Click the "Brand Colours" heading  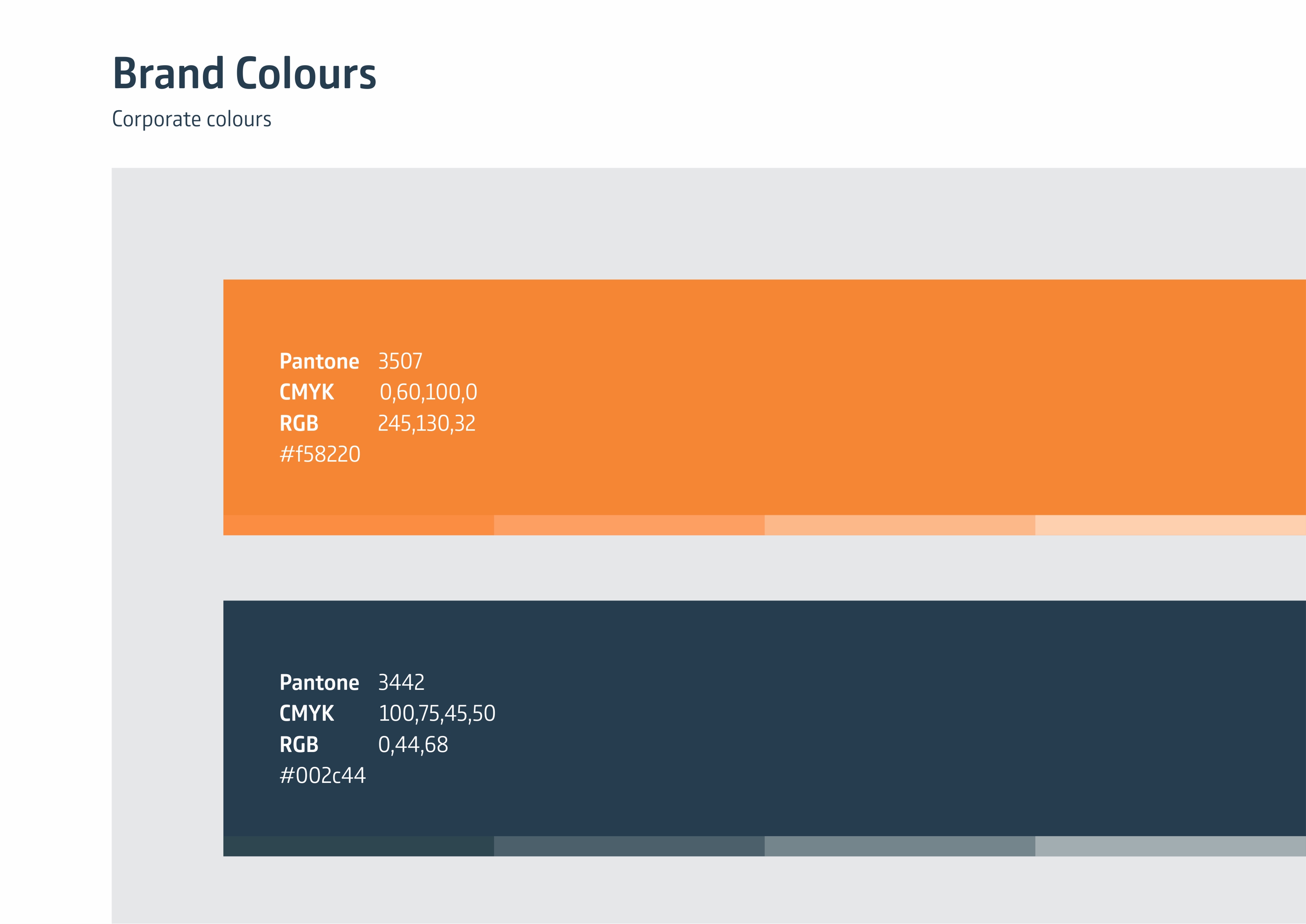(x=245, y=74)
